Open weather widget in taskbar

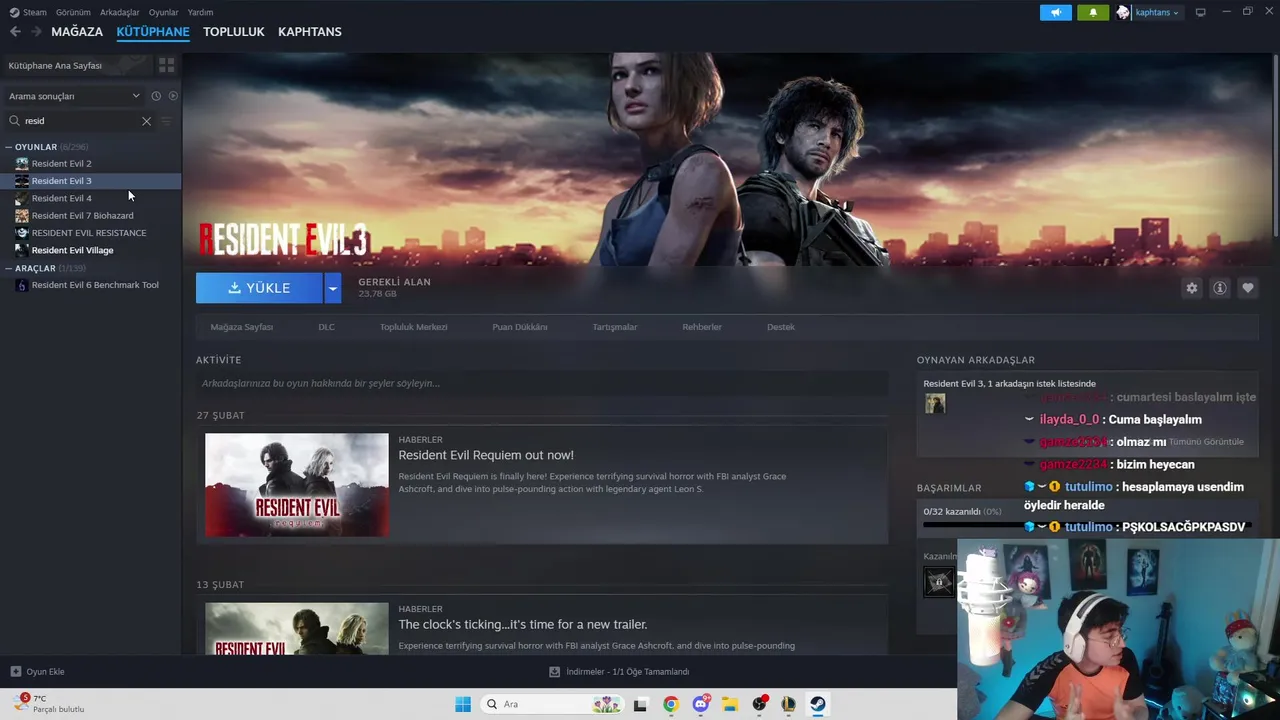tap(50, 704)
